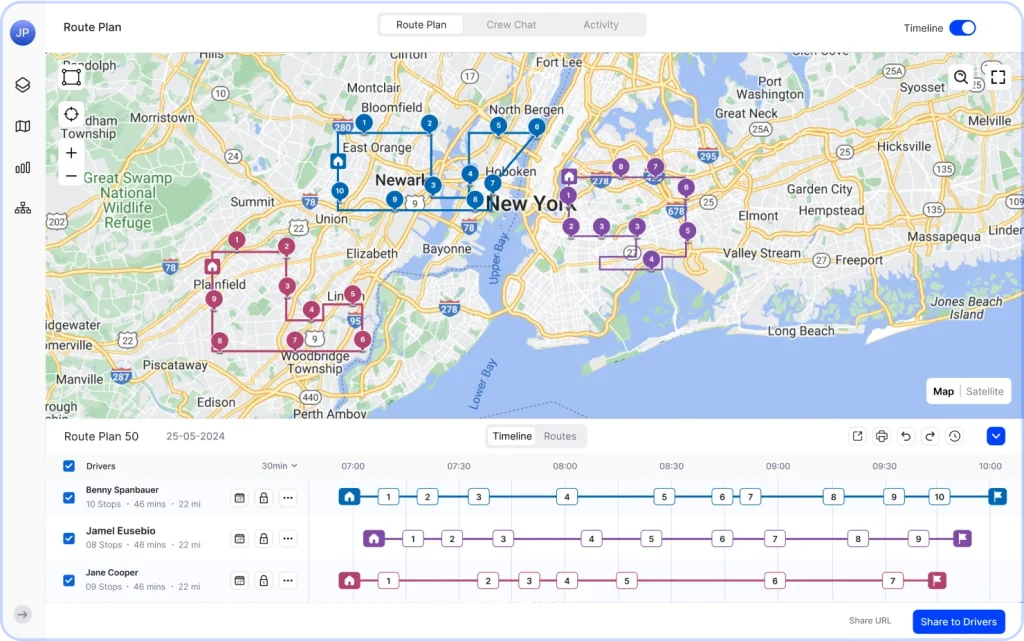The width and height of the screenshot is (1024, 641).
Task: Uncheck the Drivers select-all checkbox
Action: pos(69,466)
